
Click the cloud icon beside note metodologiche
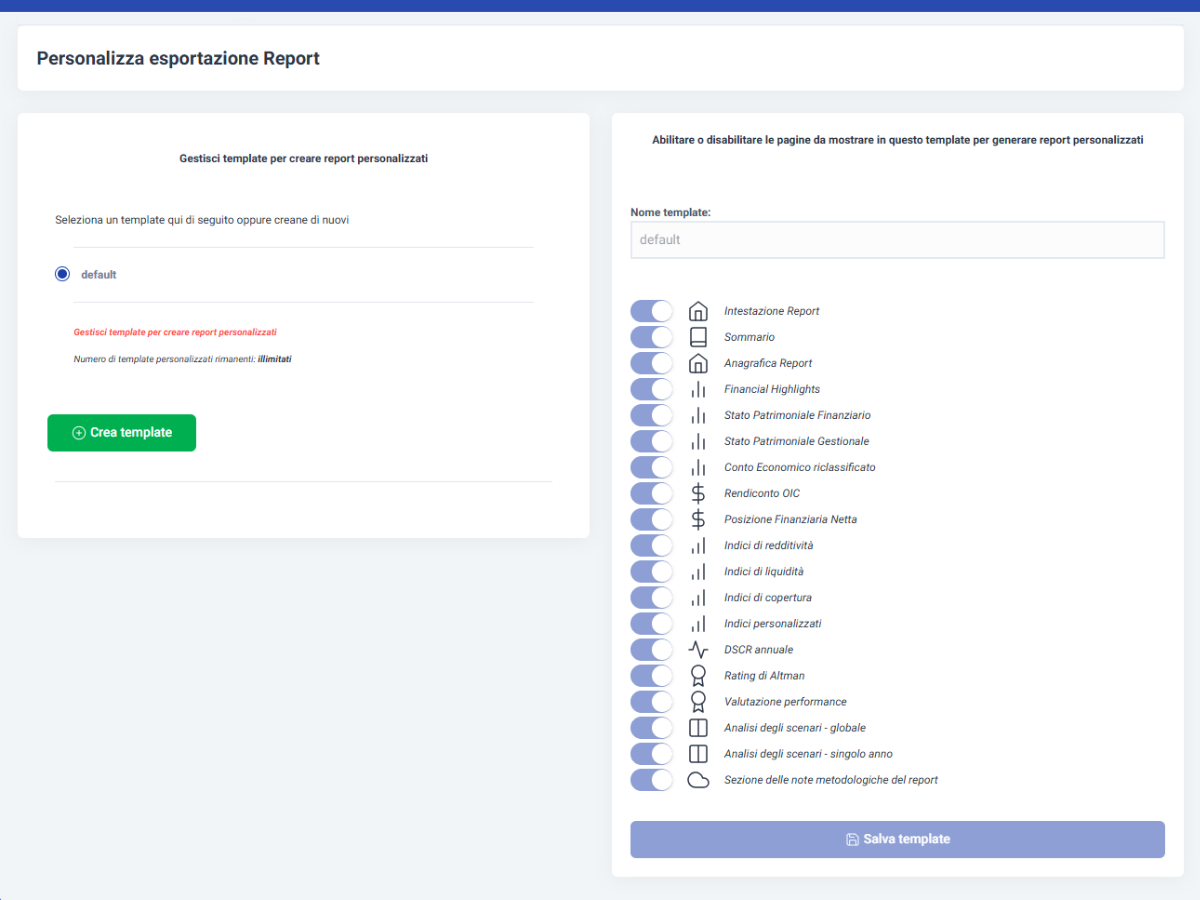click(698, 779)
